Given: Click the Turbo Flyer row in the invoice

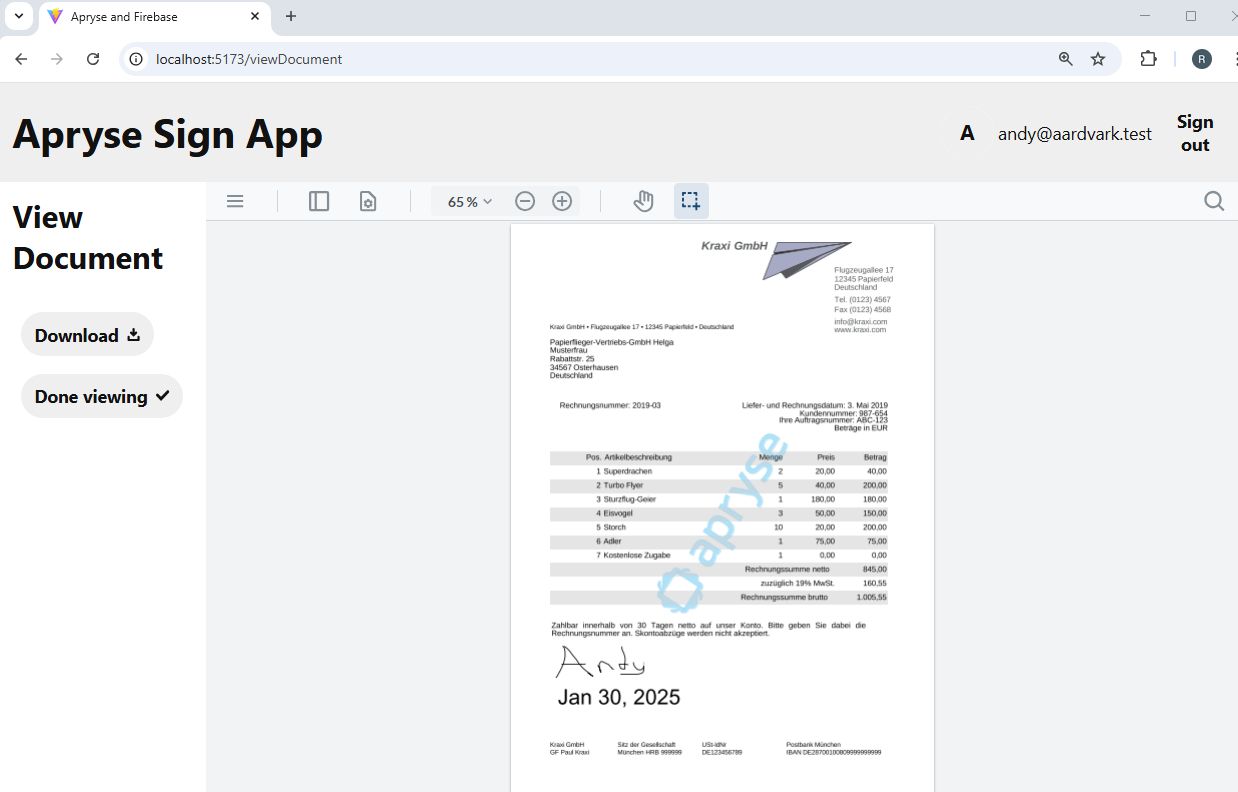Looking at the screenshot, I should click(x=719, y=485).
